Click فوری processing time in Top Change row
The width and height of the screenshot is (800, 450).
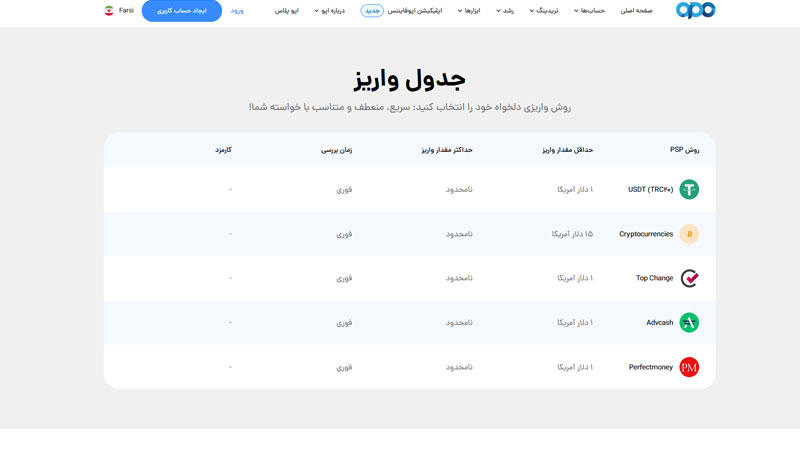tap(344, 278)
